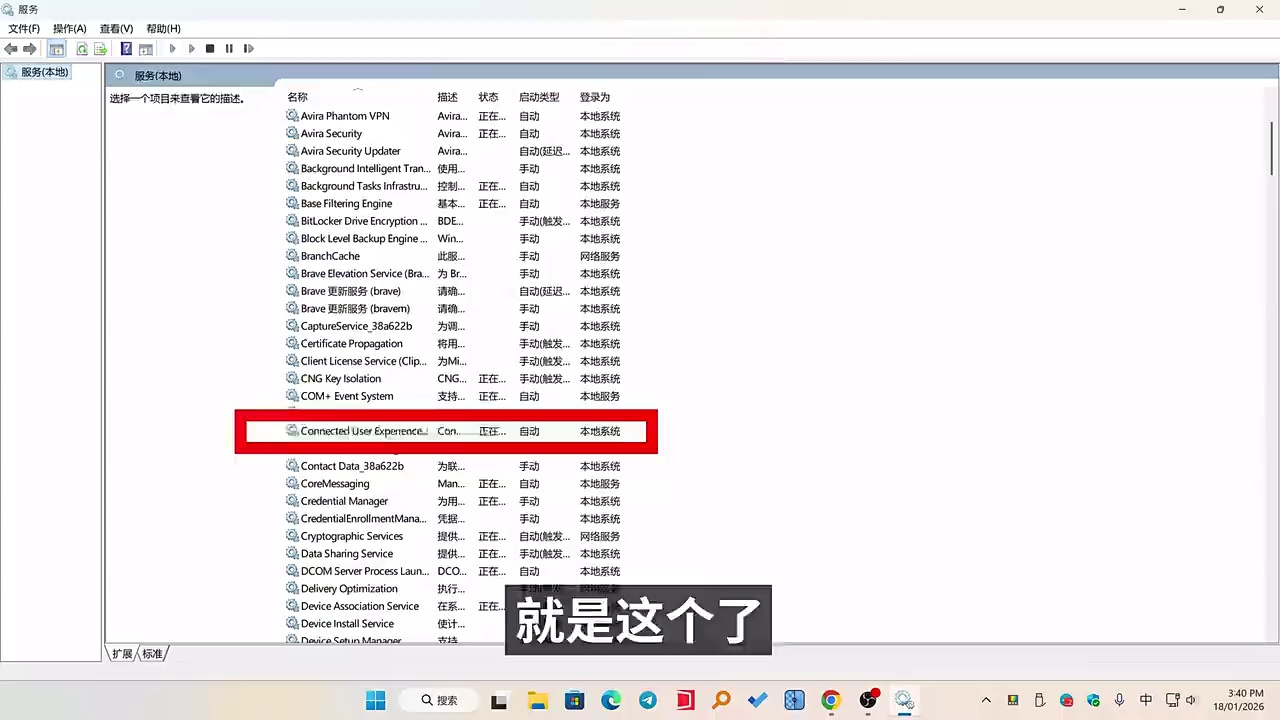The image size is (1280, 720).
Task: Switch to the 扩展 tab
Action: 122,654
